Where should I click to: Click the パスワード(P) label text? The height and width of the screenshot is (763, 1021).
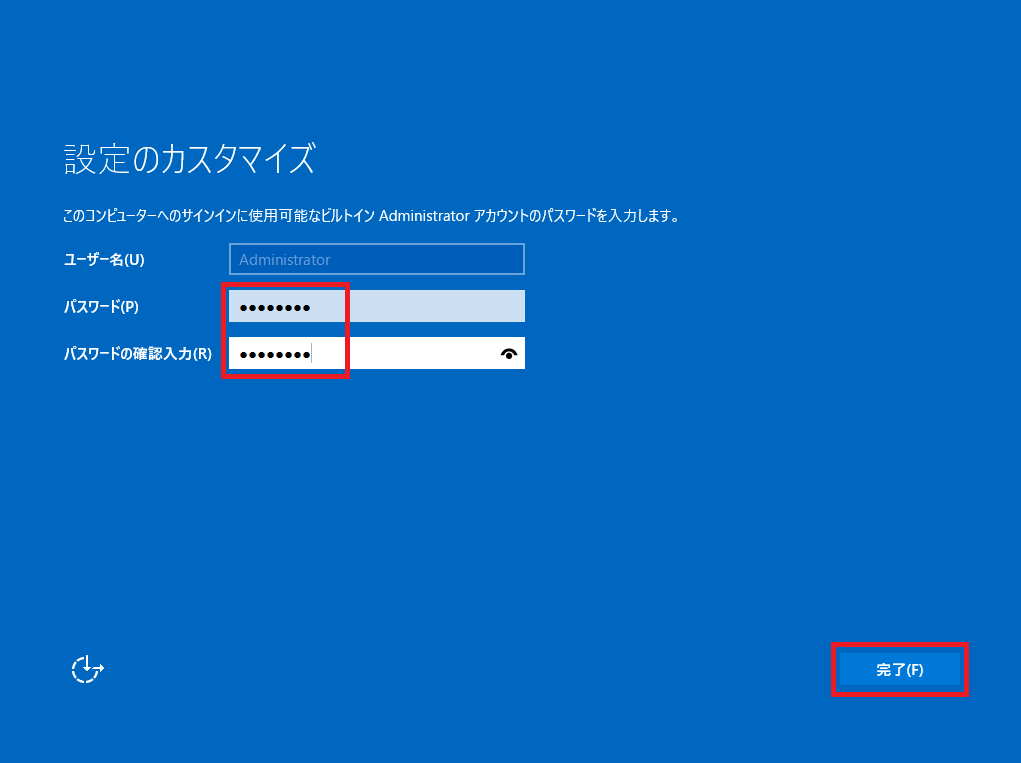pyautogui.click(x=101, y=307)
